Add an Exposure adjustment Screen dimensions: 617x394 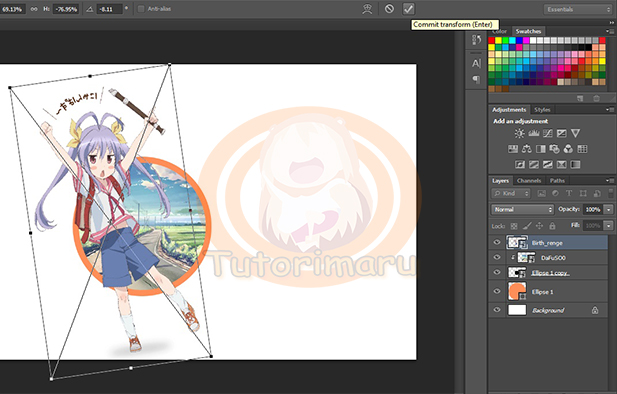point(562,133)
